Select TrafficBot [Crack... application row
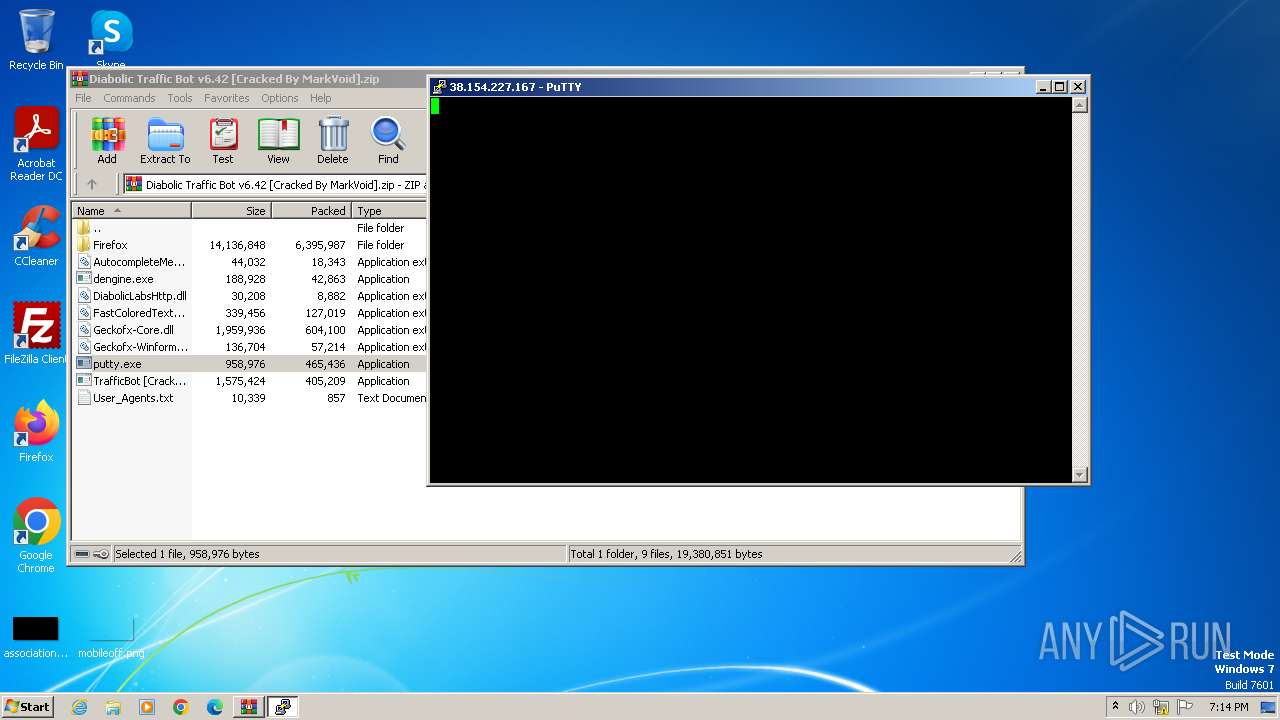 click(250, 381)
